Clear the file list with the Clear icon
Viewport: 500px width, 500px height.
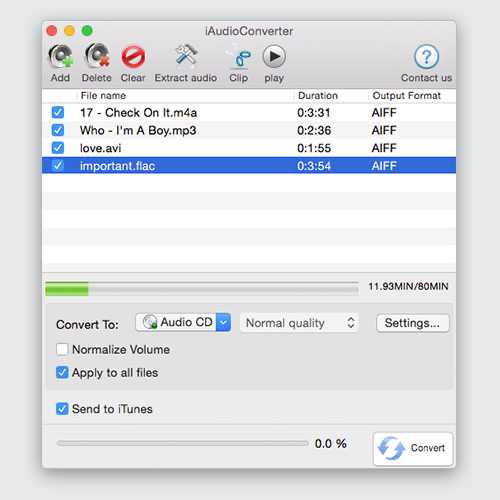tap(133, 57)
